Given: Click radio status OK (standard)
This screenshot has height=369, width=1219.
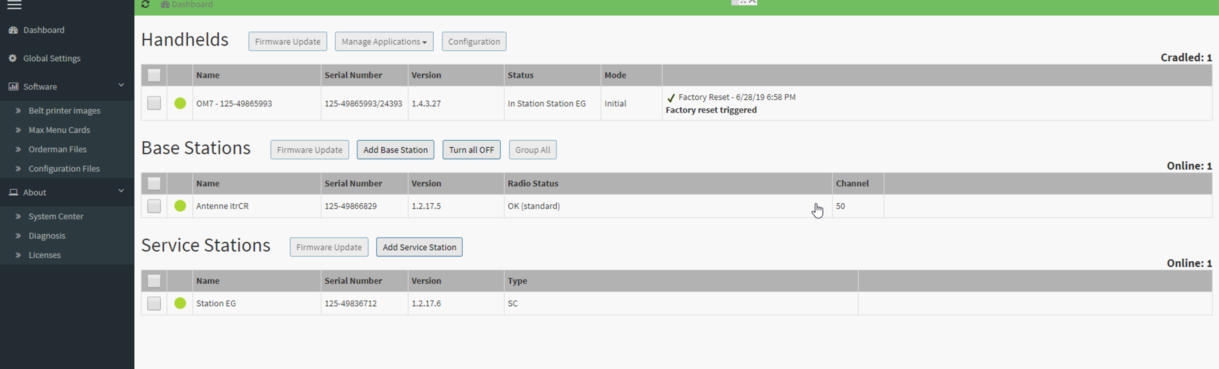Looking at the screenshot, I should [534, 206].
